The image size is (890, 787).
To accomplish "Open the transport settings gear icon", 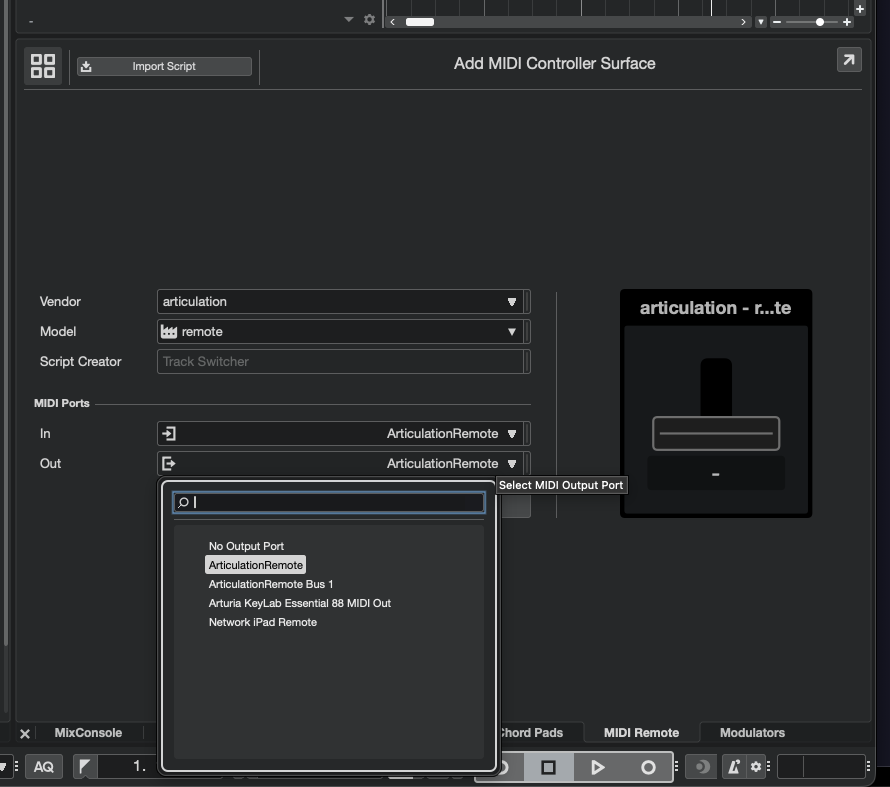I will [757, 766].
